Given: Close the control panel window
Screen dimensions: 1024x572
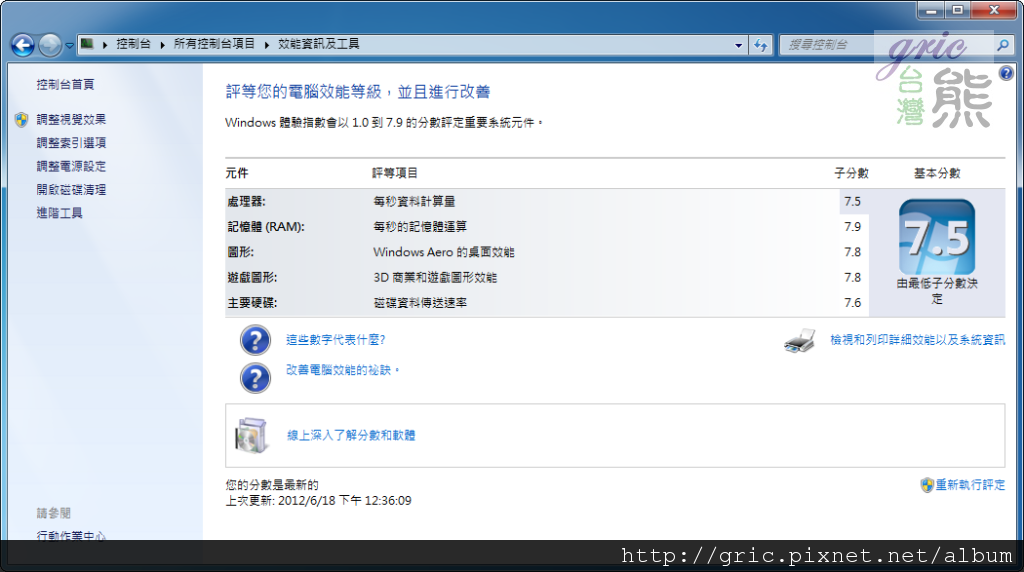Looking at the screenshot, I should 994,10.
